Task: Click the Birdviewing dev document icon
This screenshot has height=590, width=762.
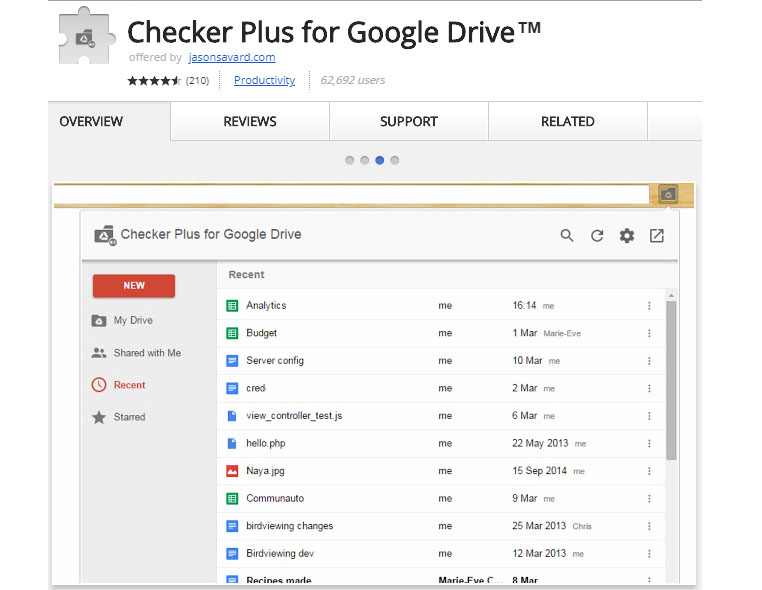Action: click(232, 554)
